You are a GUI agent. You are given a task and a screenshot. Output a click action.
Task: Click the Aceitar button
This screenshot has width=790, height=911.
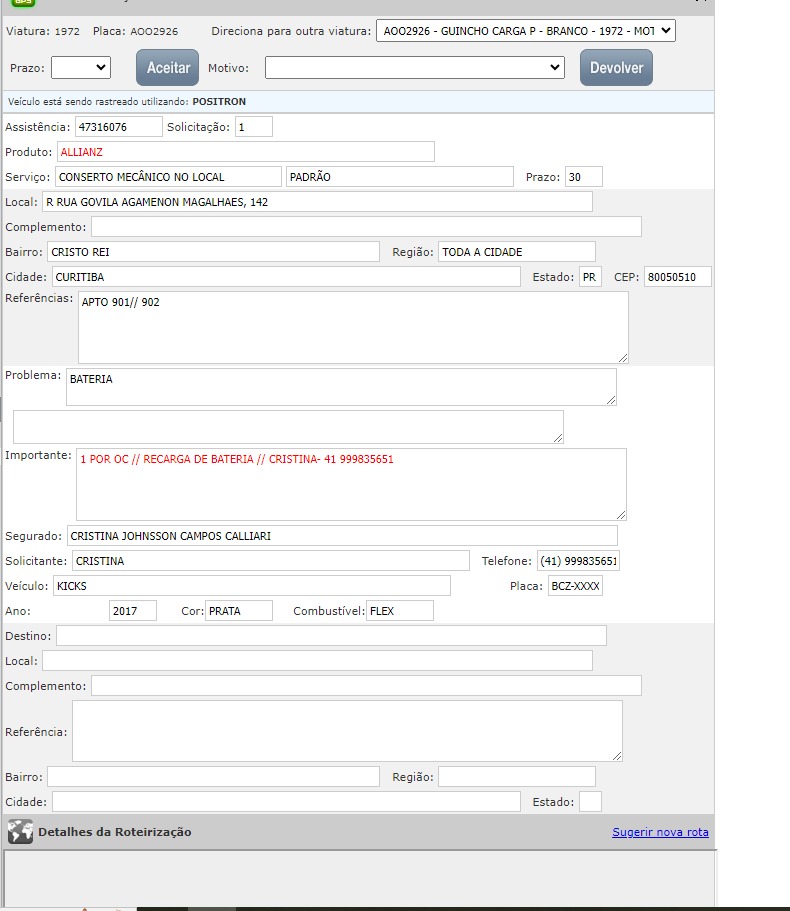tap(167, 67)
